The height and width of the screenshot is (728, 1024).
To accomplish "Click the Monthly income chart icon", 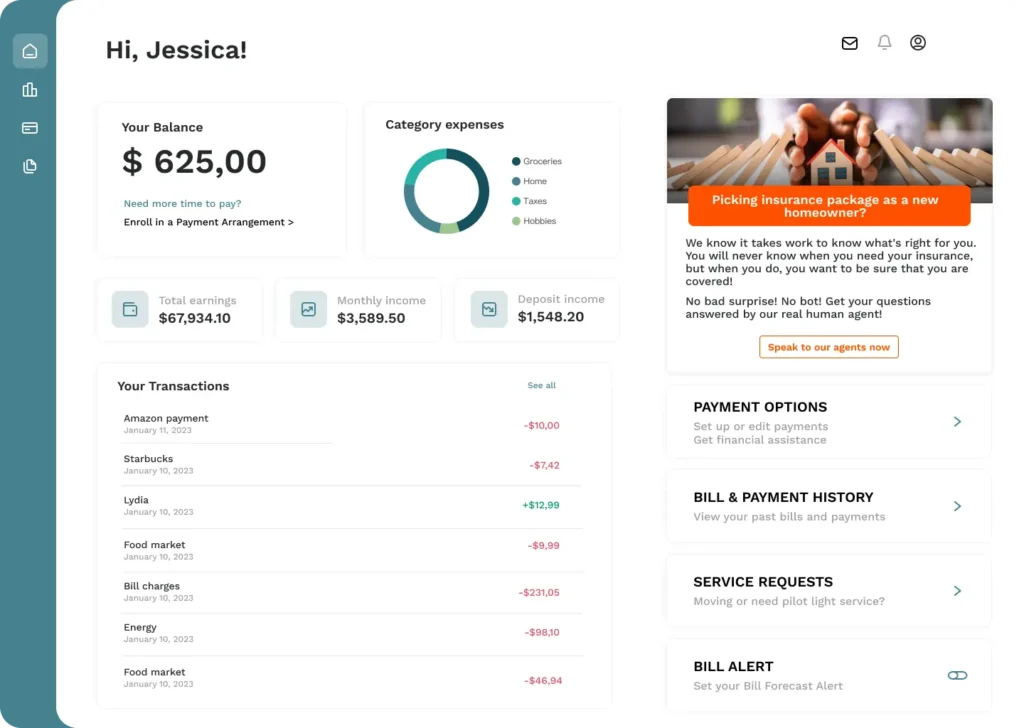I will [308, 309].
